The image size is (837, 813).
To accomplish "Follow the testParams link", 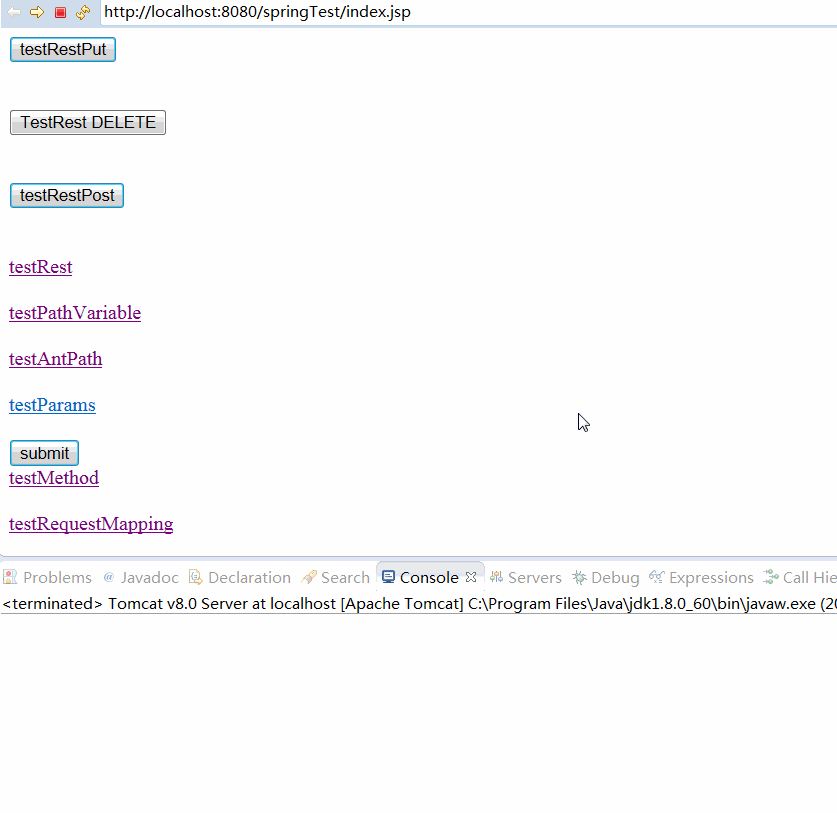I will pyautogui.click(x=52, y=405).
